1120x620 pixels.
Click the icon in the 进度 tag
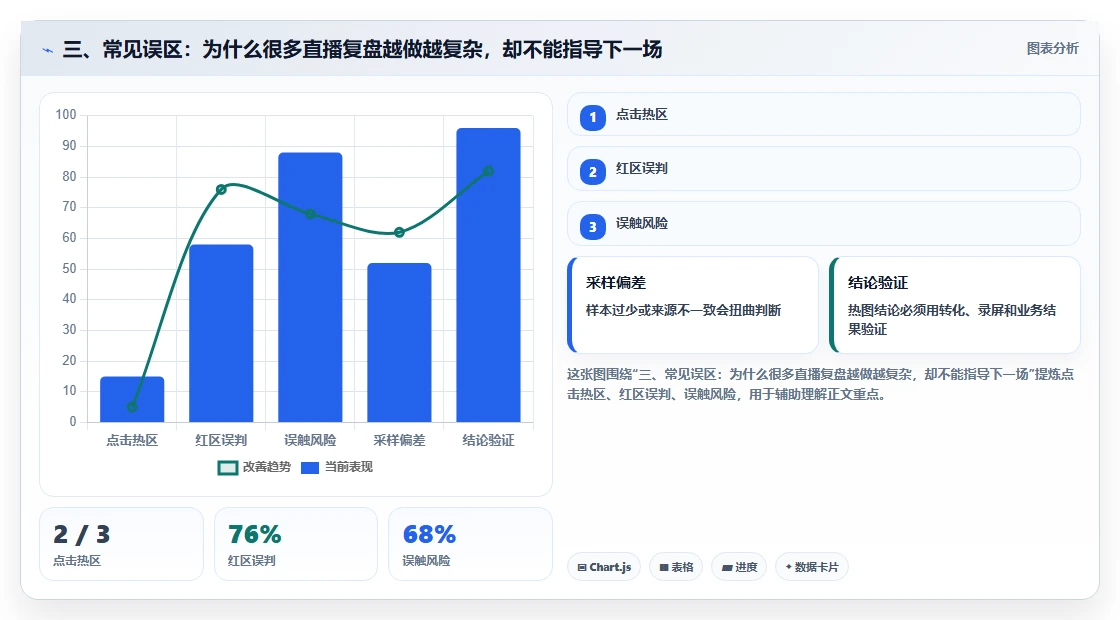pyautogui.click(x=727, y=567)
